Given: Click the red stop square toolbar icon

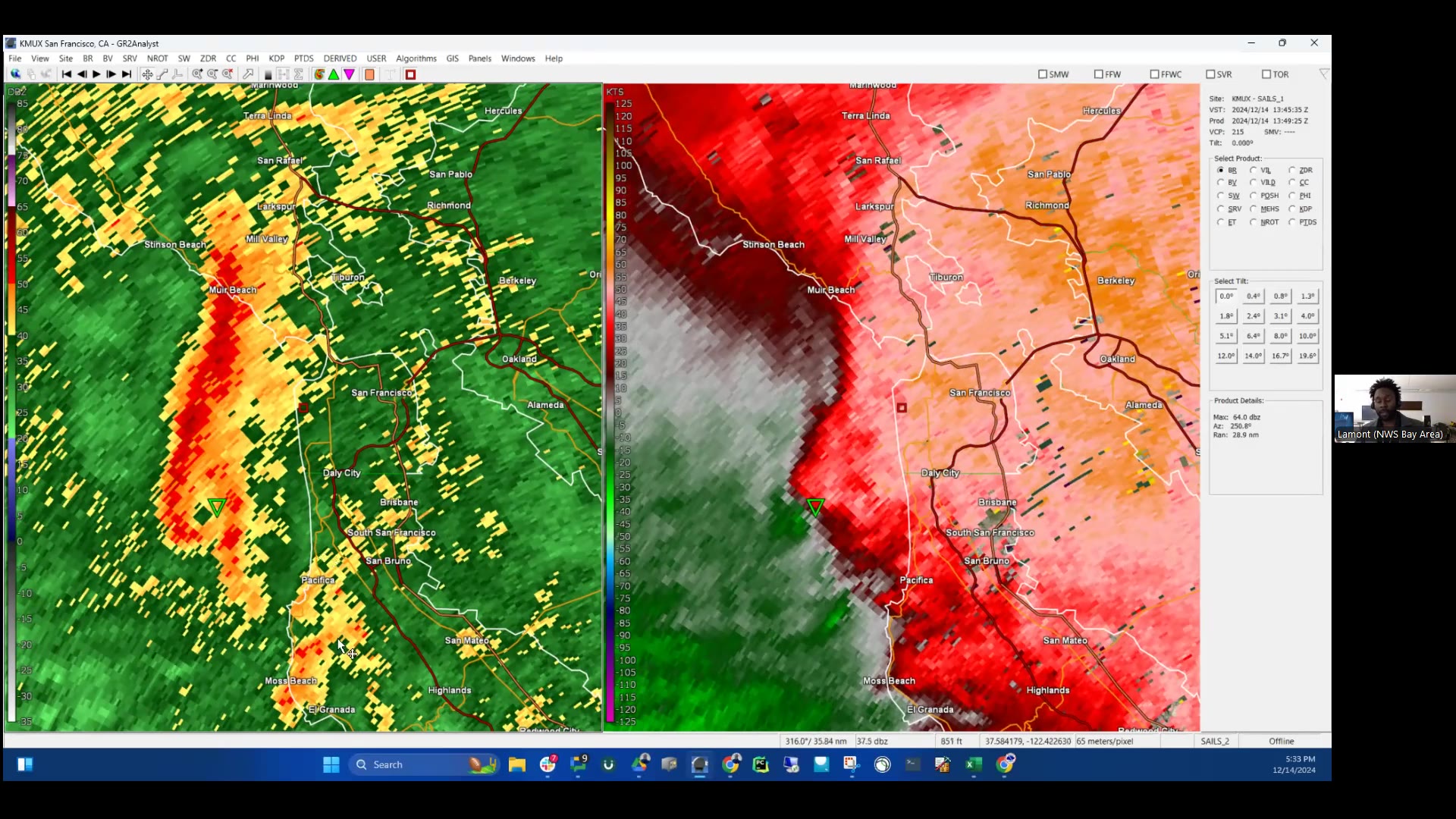Looking at the screenshot, I should pyautogui.click(x=409, y=74).
